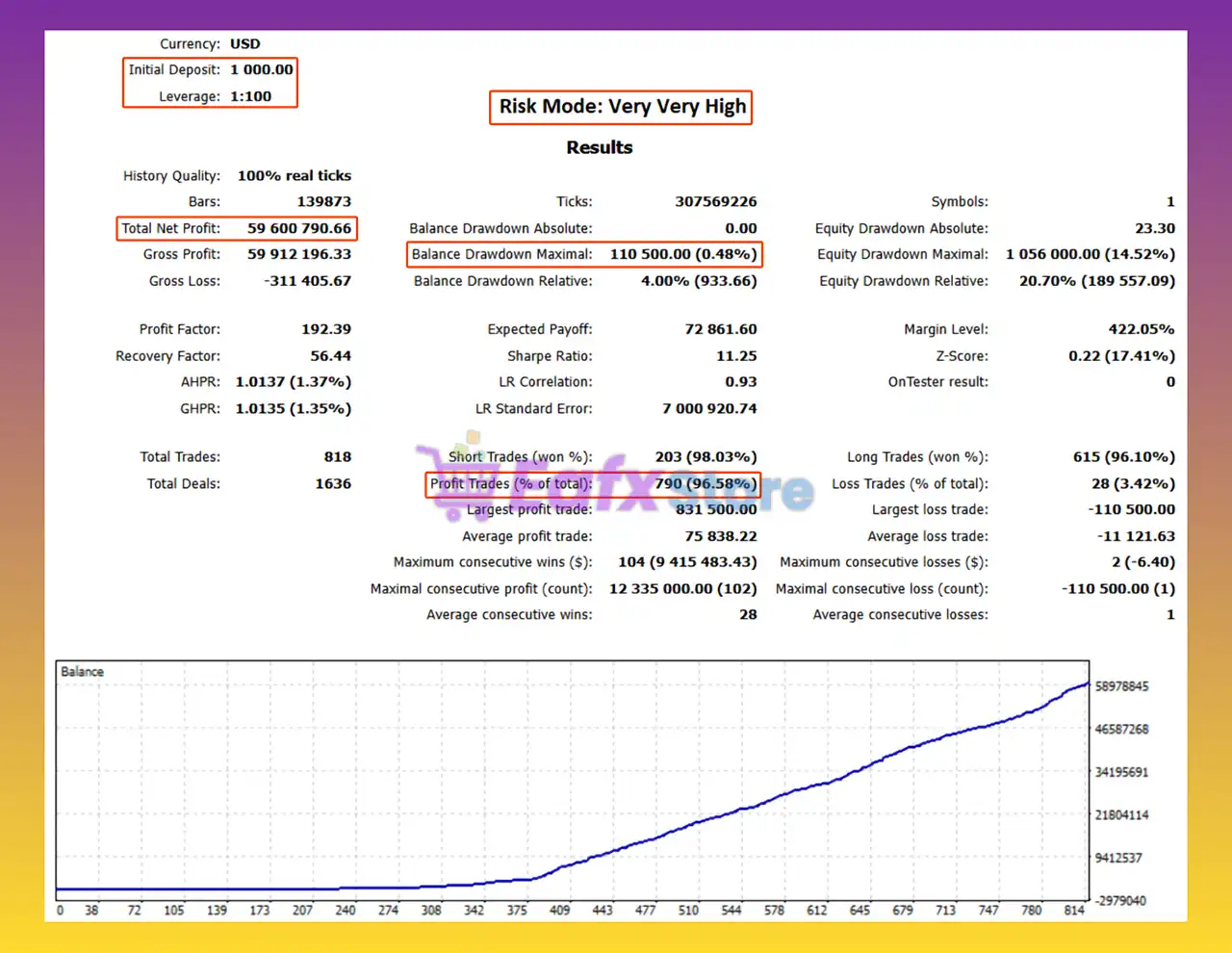Click the Risk Mode Very Very High banner

point(620,107)
